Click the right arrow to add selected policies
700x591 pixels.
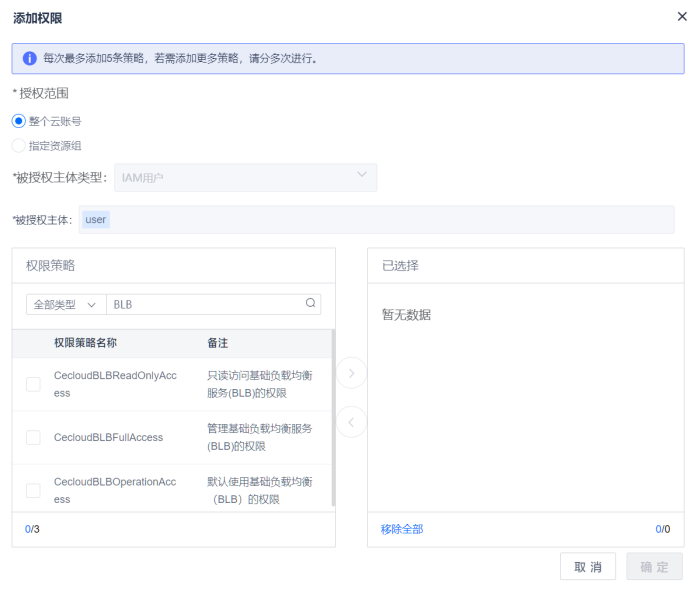[351, 373]
